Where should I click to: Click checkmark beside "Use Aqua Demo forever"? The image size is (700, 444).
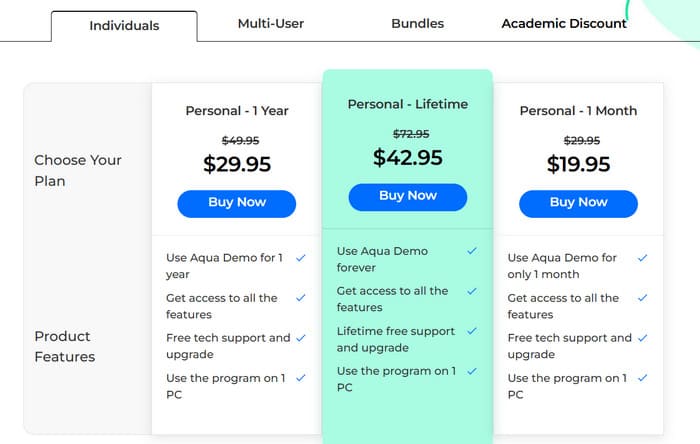471,251
